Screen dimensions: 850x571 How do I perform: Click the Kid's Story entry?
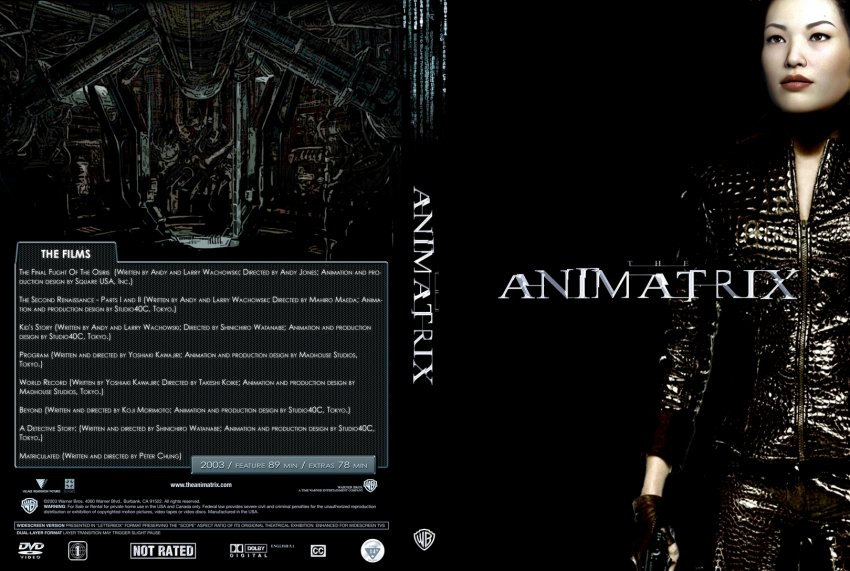(195, 332)
